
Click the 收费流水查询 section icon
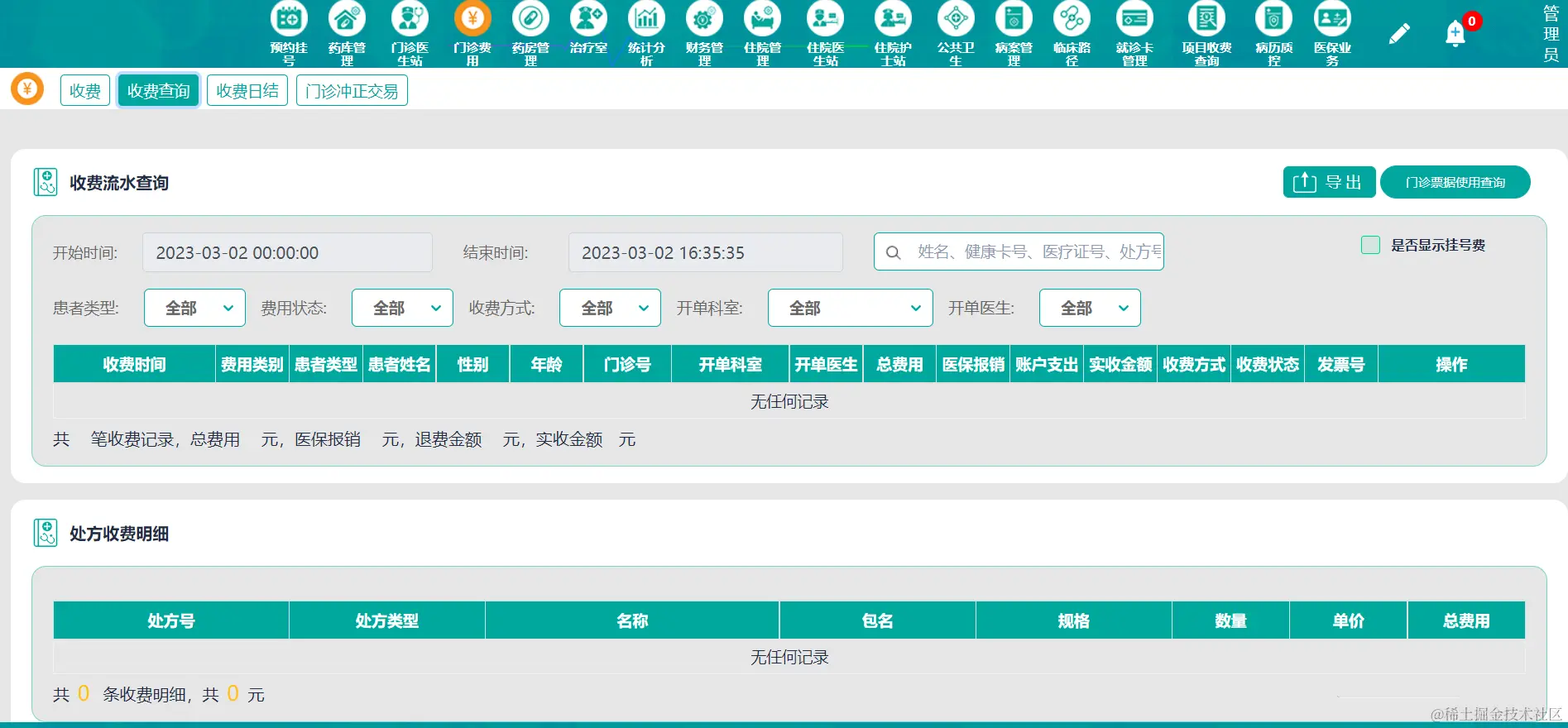(x=46, y=182)
